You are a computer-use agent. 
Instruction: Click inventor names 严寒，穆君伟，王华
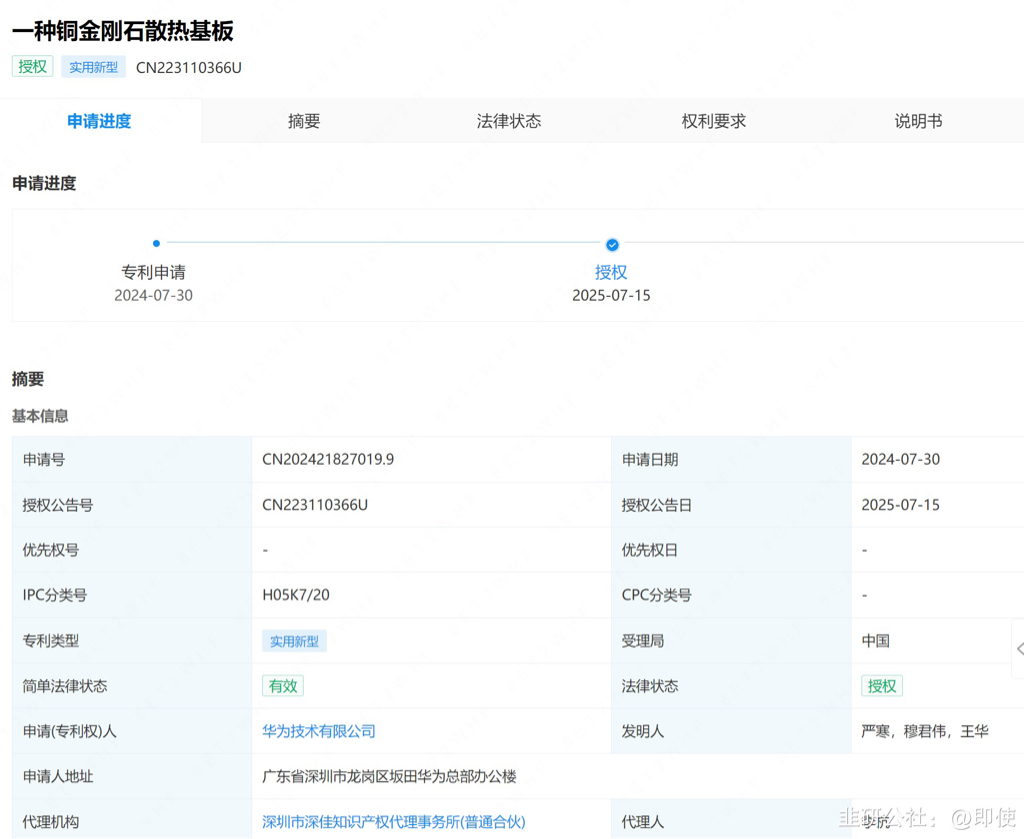point(925,731)
